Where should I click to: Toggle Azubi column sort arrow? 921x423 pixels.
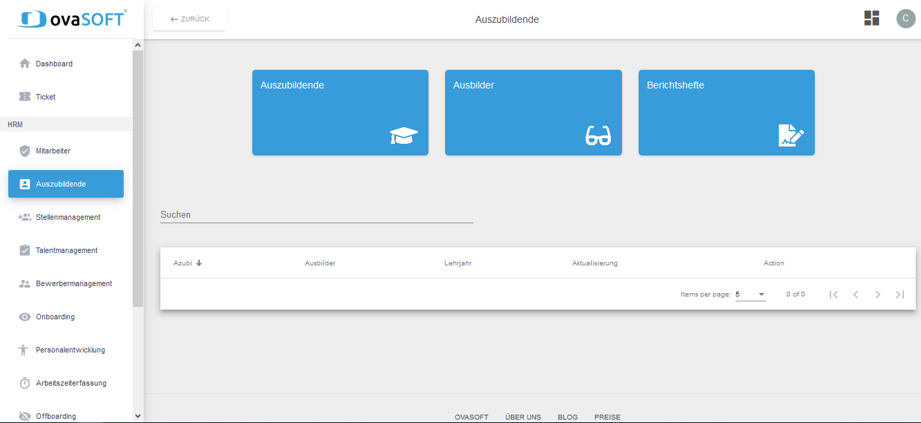click(x=199, y=263)
